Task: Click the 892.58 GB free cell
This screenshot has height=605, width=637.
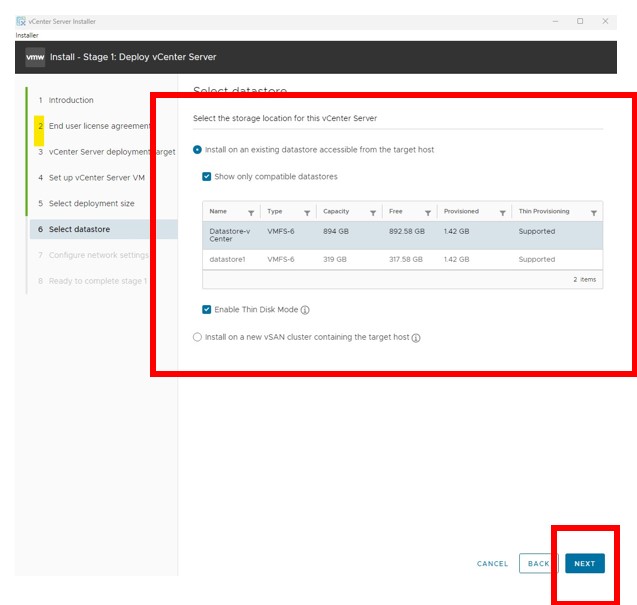Action: [x=407, y=231]
